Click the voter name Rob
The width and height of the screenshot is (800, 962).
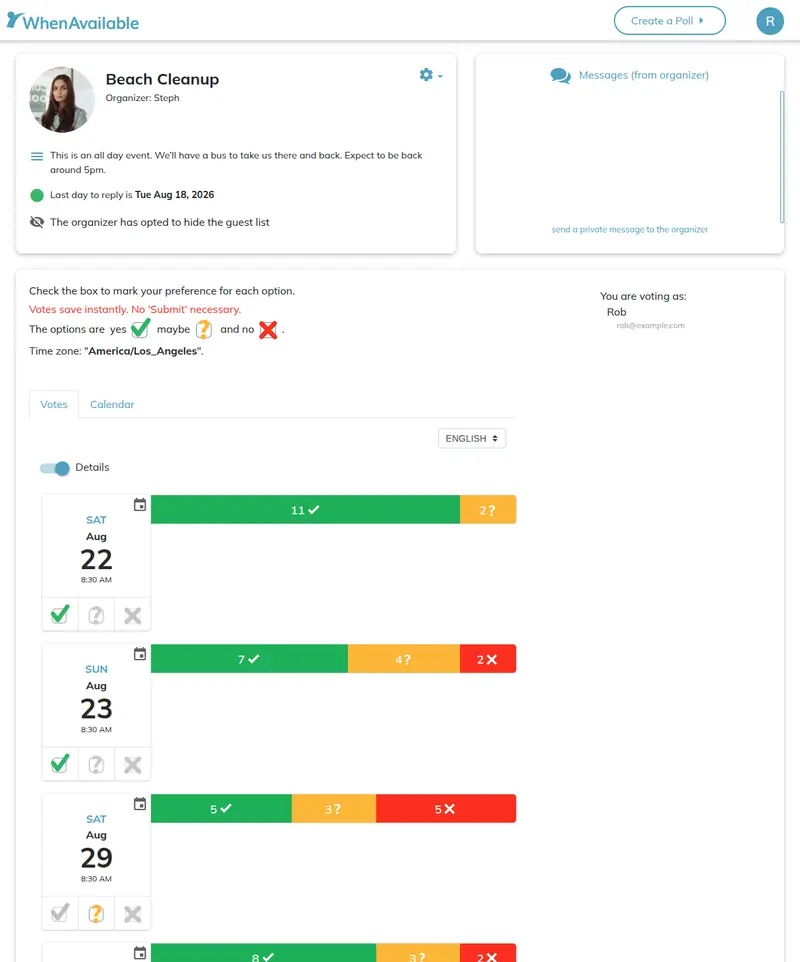click(x=617, y=312)
